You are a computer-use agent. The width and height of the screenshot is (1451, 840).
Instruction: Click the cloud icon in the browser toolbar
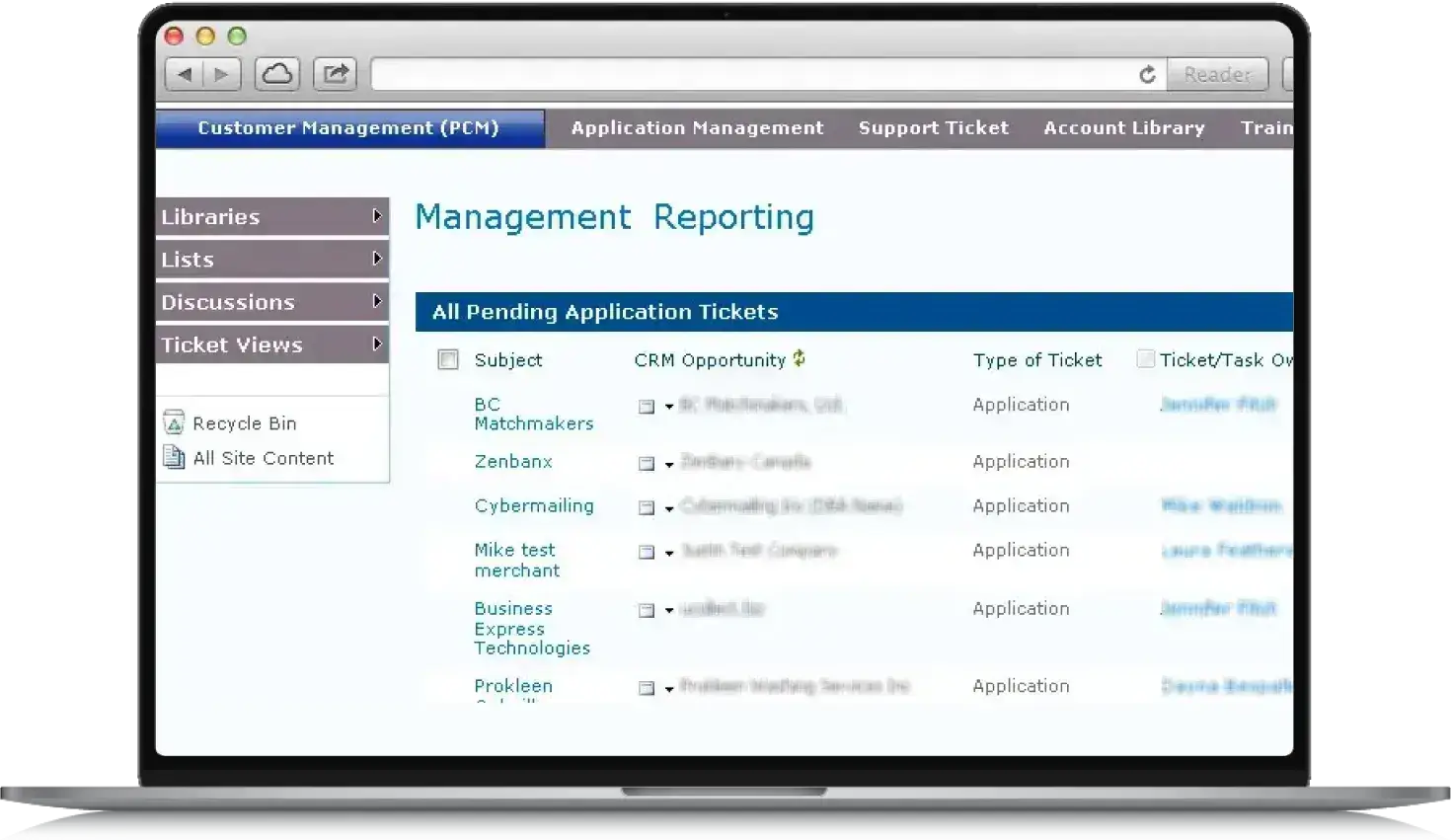(277, 73)
